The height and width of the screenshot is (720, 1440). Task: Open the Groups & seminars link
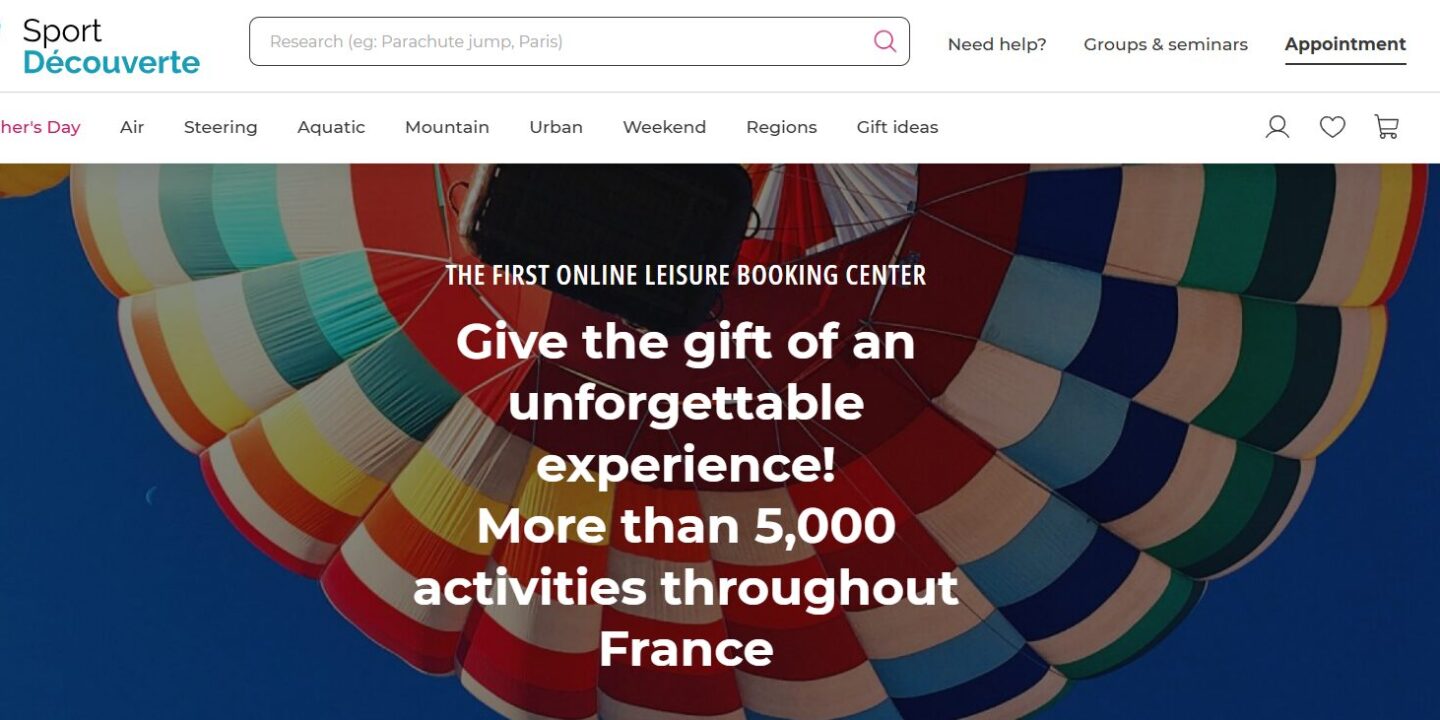tap(1166, 44)
